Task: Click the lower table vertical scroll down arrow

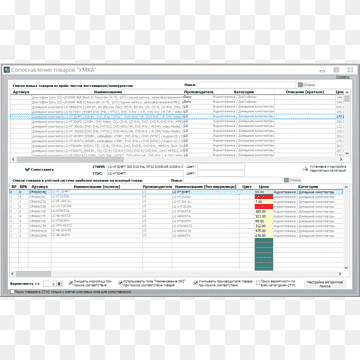Action: [346, 268]
